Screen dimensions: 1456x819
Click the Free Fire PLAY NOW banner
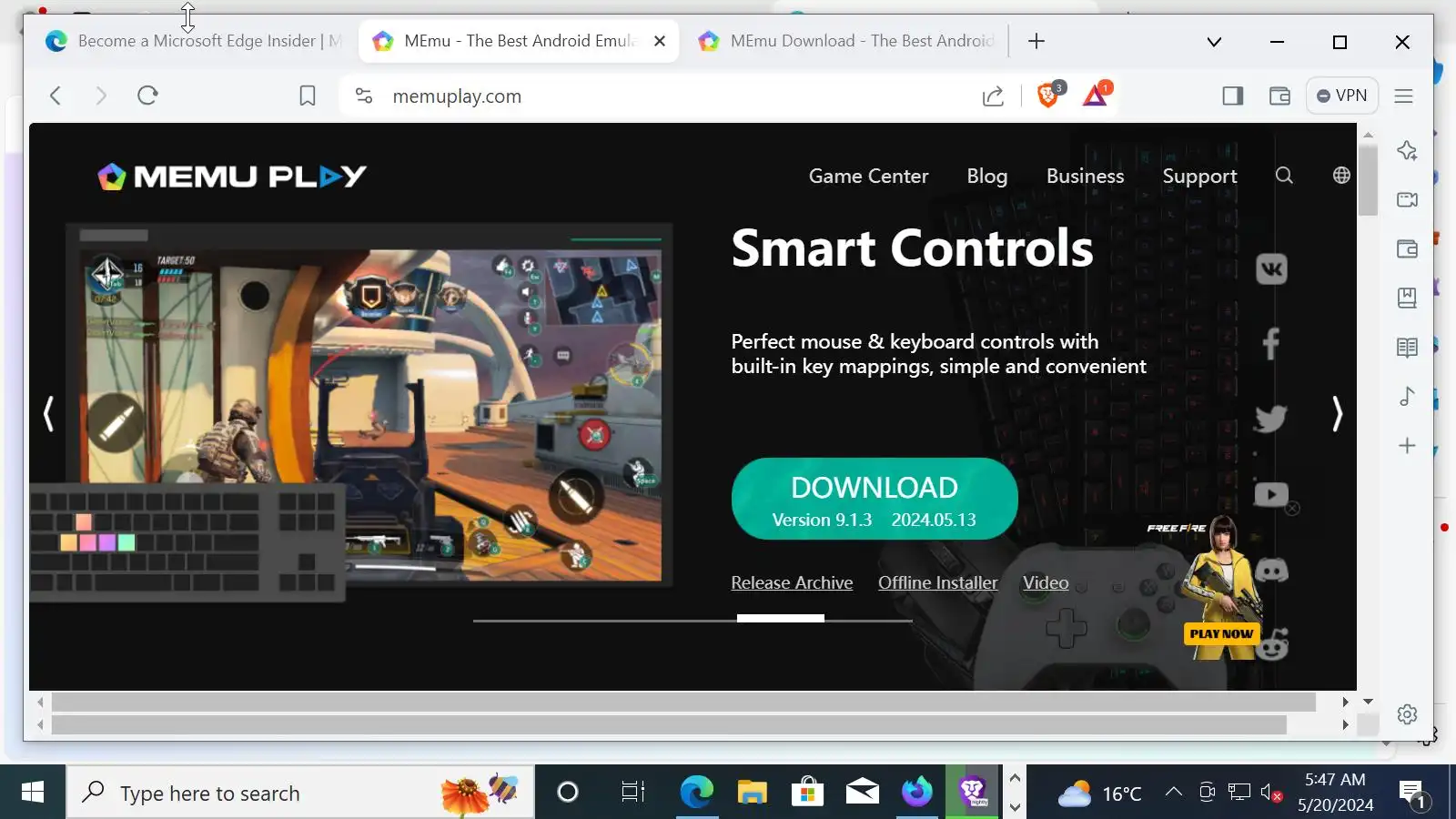tap(1221, 633)
